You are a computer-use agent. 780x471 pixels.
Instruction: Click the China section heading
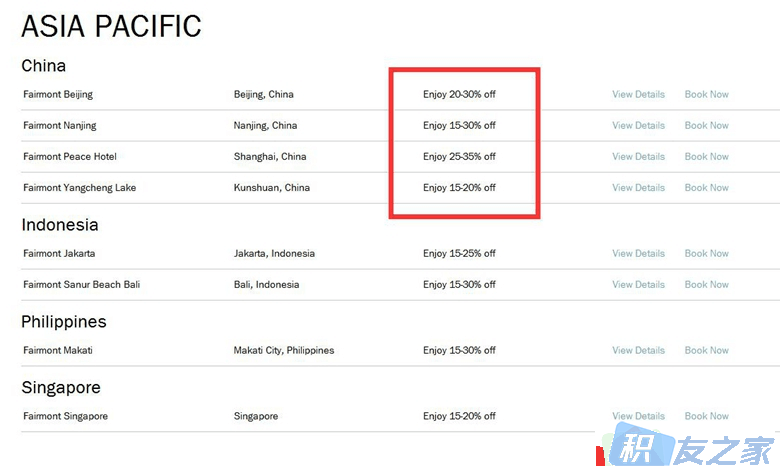[43, 66]
